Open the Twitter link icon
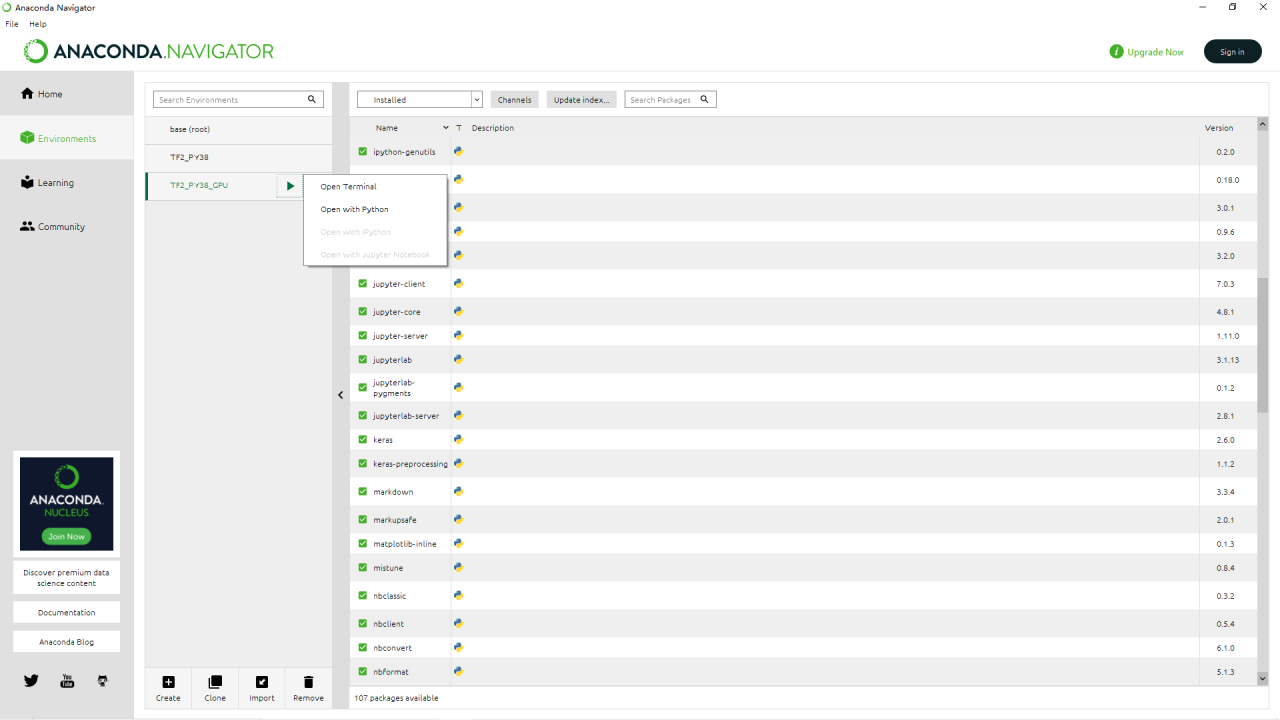1280x720 pixels. [31, 680]
